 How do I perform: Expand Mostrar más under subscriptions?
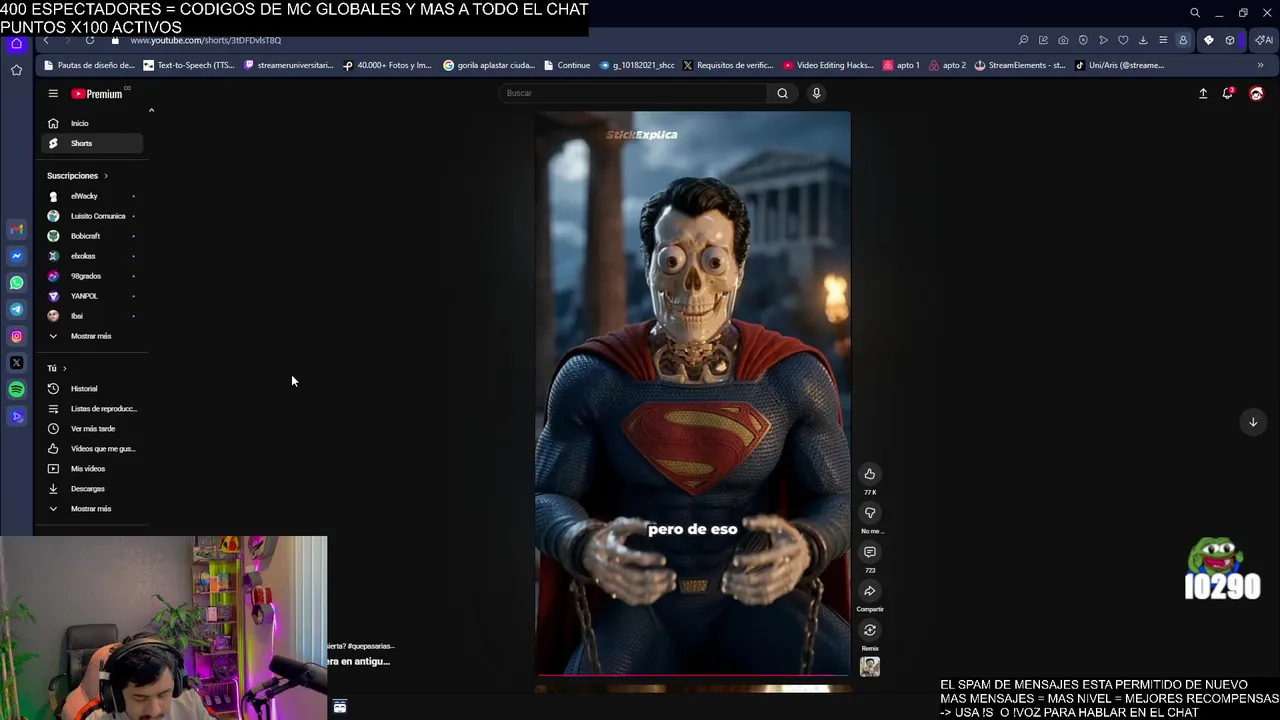[x=92, y=336]
